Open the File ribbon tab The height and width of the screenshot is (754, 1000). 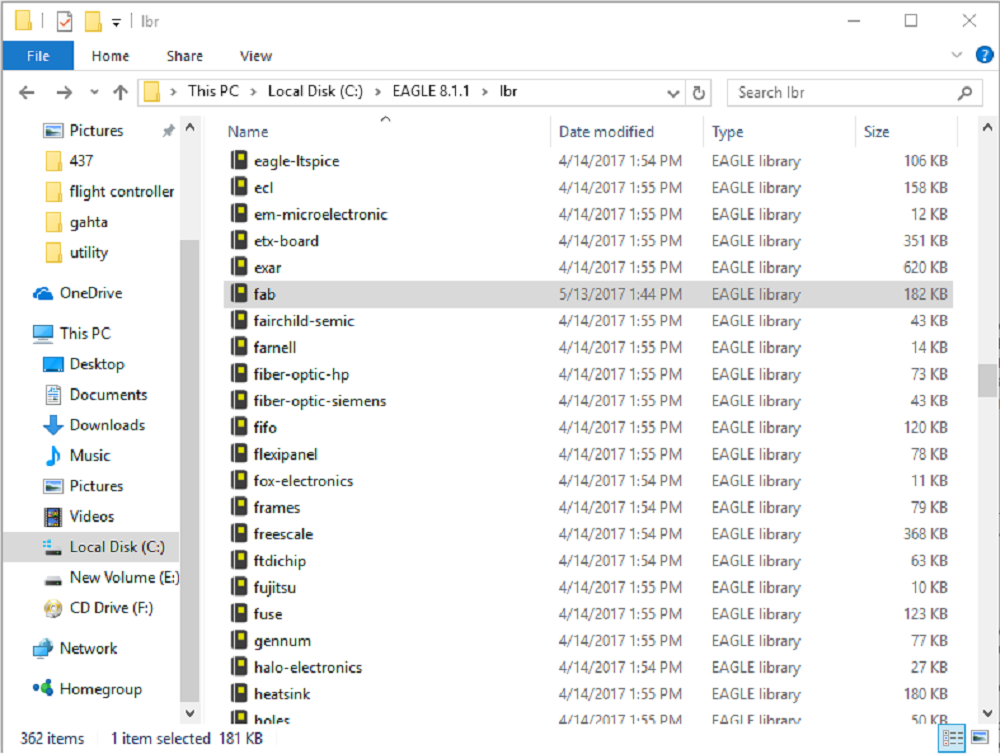38,56
